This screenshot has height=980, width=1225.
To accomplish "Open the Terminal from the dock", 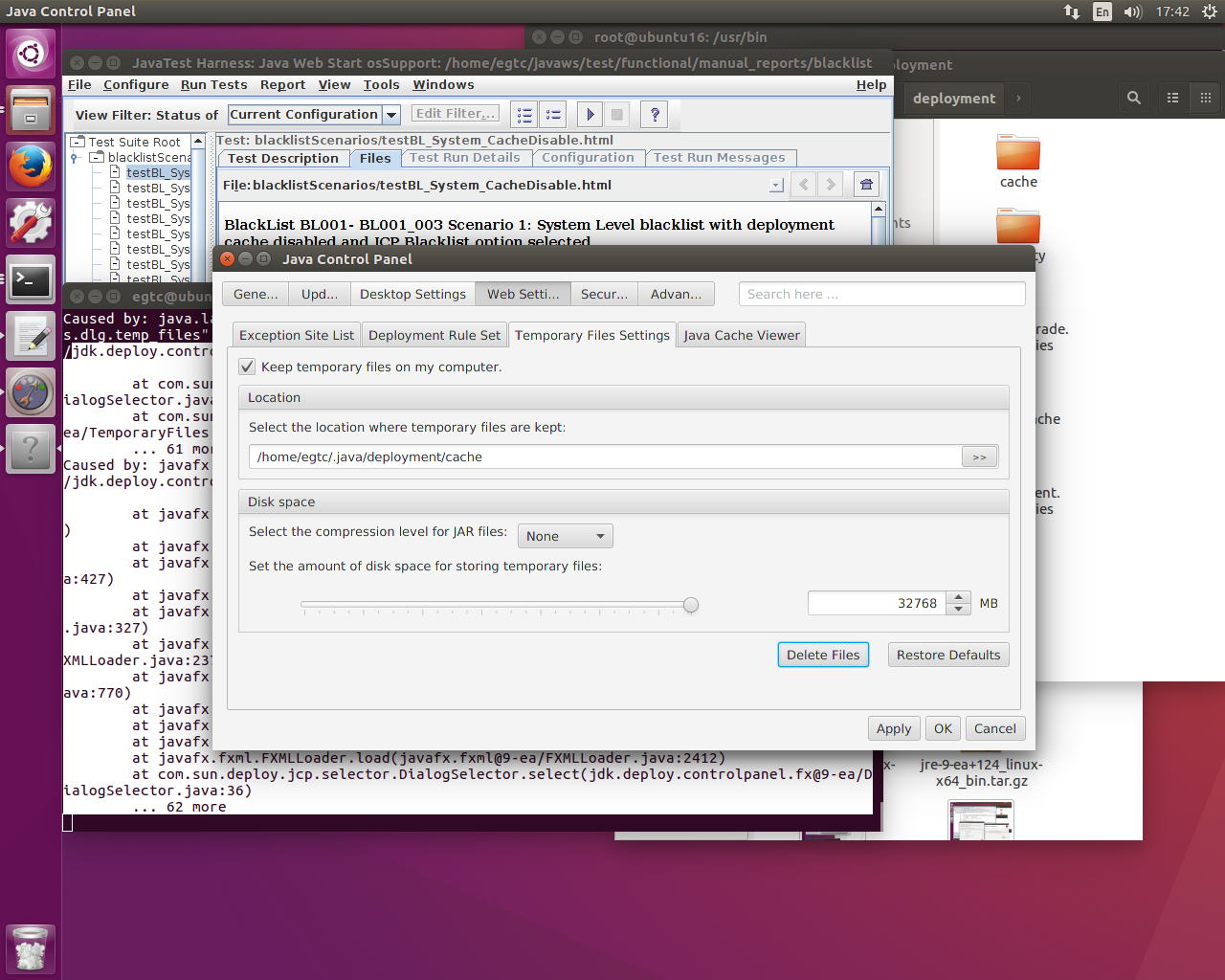I will pos(31,280).
